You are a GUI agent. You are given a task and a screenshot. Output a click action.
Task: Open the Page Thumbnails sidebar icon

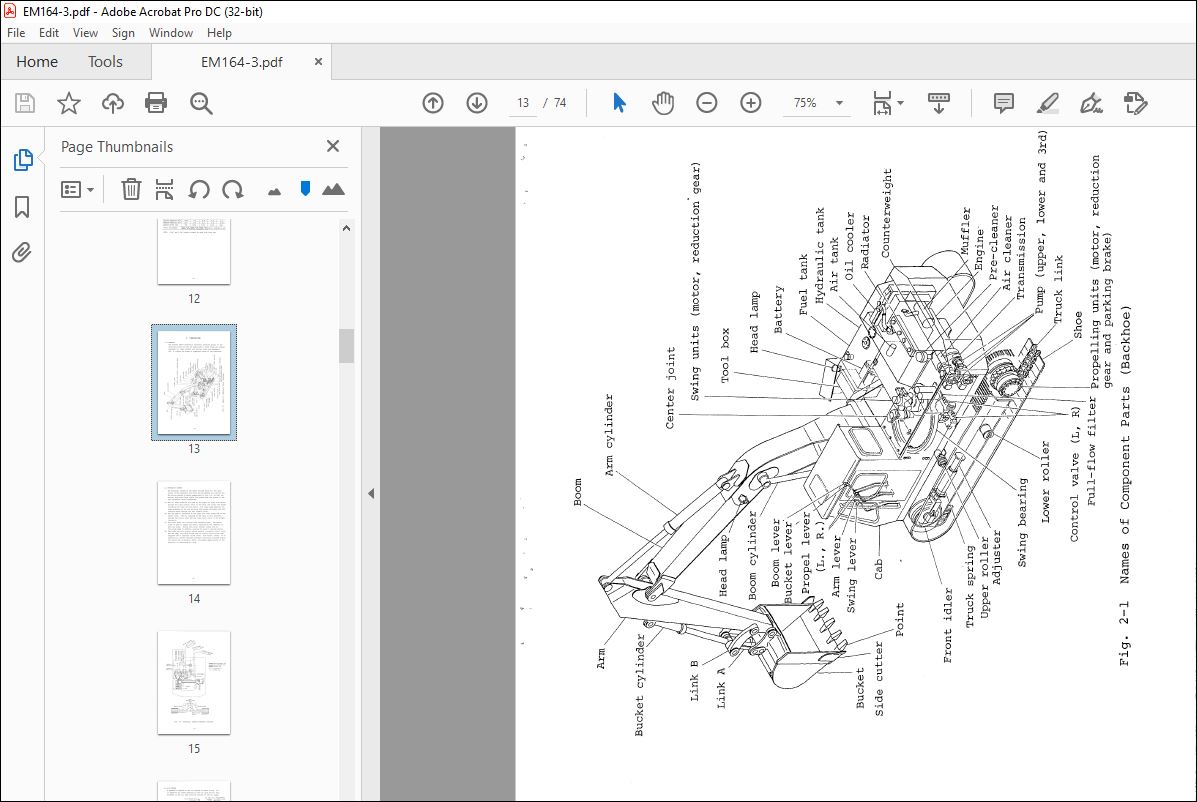click(23, 160)
